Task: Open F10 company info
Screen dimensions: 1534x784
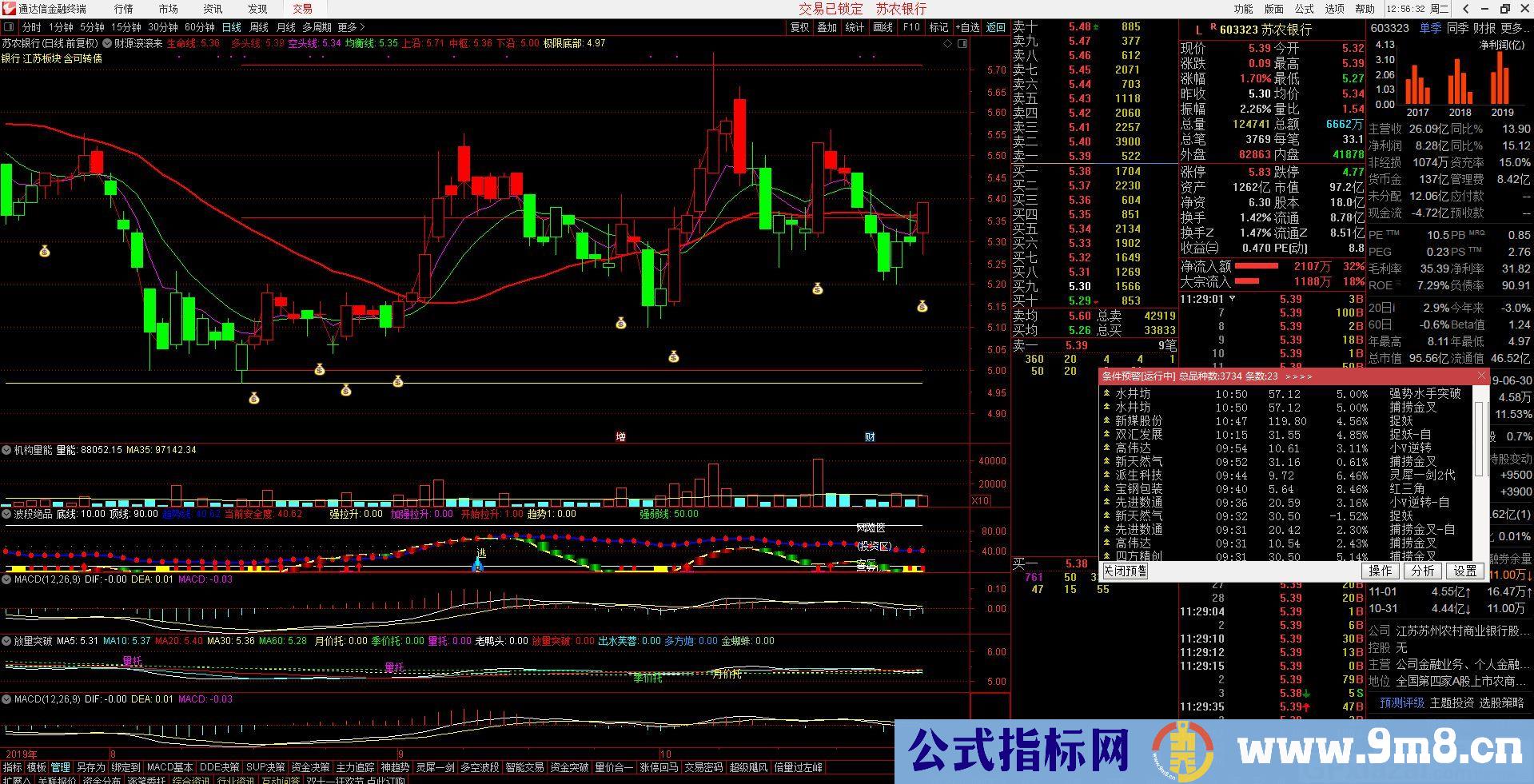Action: pyautogui.click(x=911, y=27)
